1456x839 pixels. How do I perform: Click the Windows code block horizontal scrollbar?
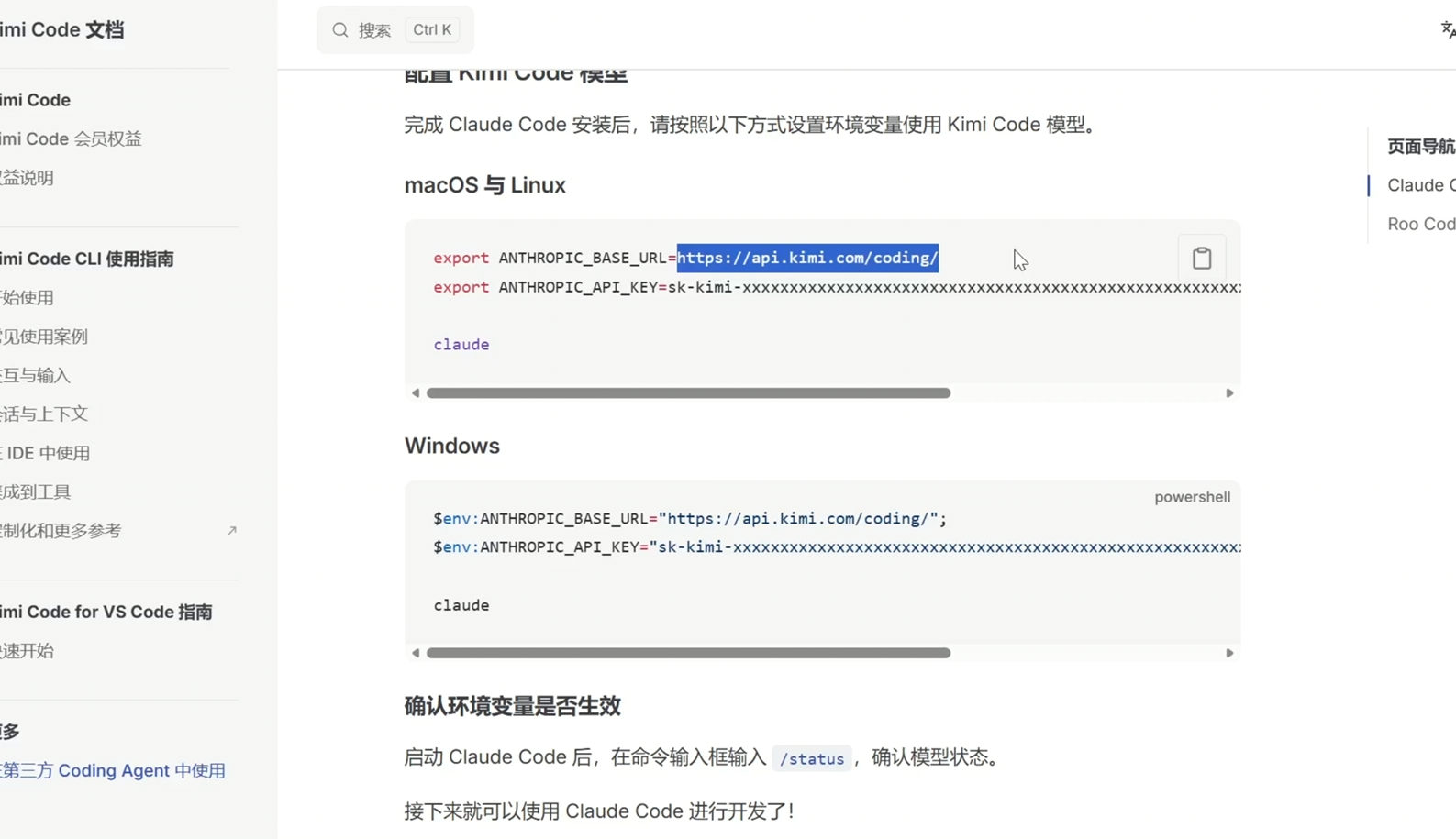coord(688,653)
